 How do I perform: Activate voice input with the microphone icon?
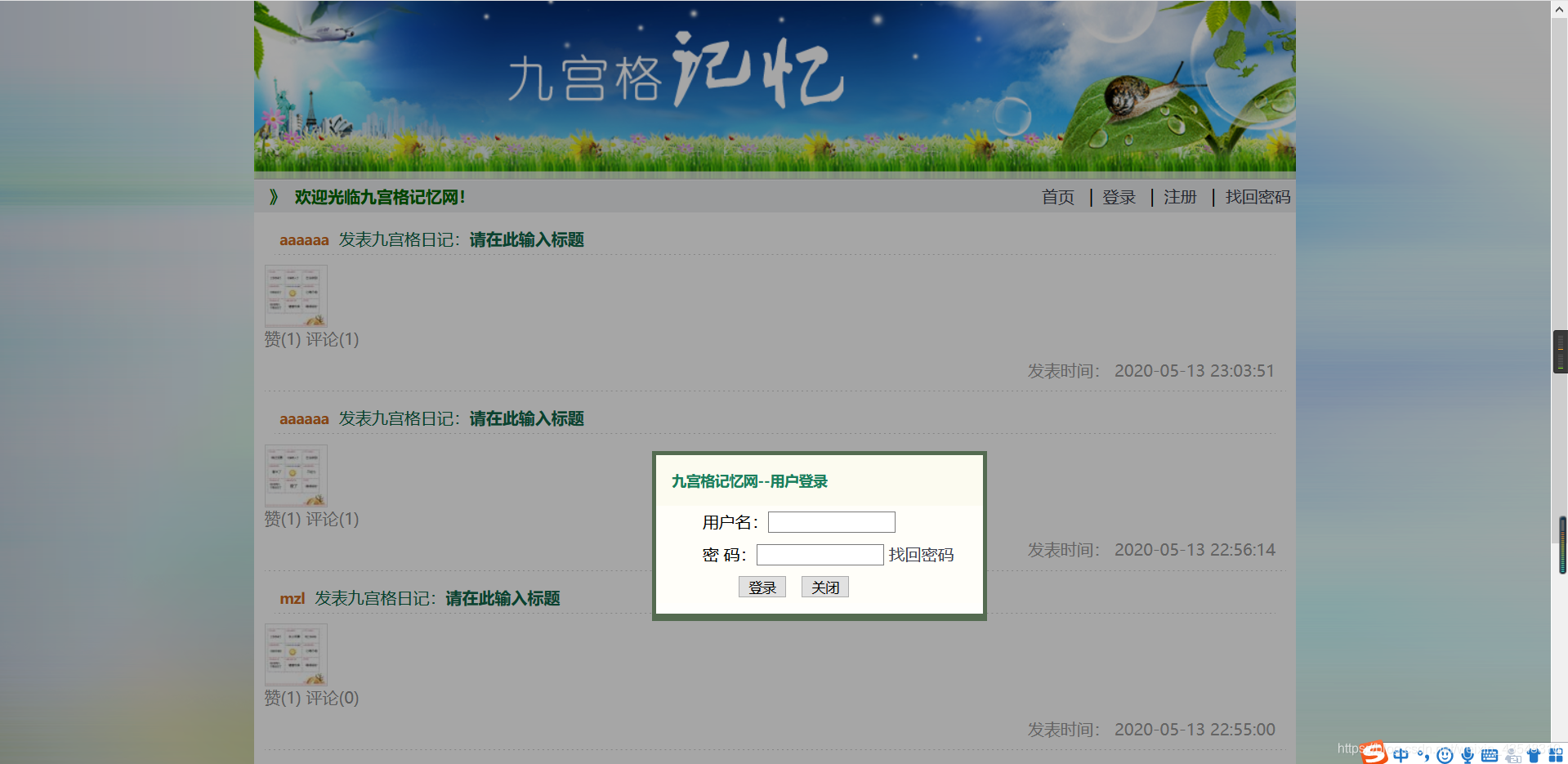tap(1467, 753)
